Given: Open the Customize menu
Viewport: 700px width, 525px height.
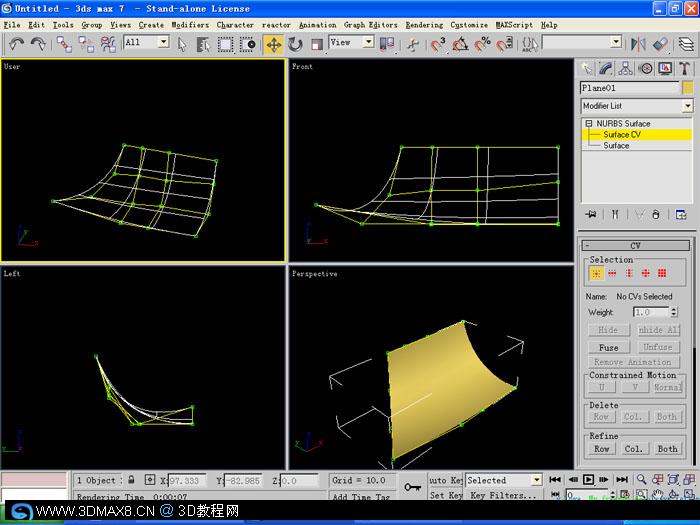Looking at the screenshot, I should pos(469,25).
